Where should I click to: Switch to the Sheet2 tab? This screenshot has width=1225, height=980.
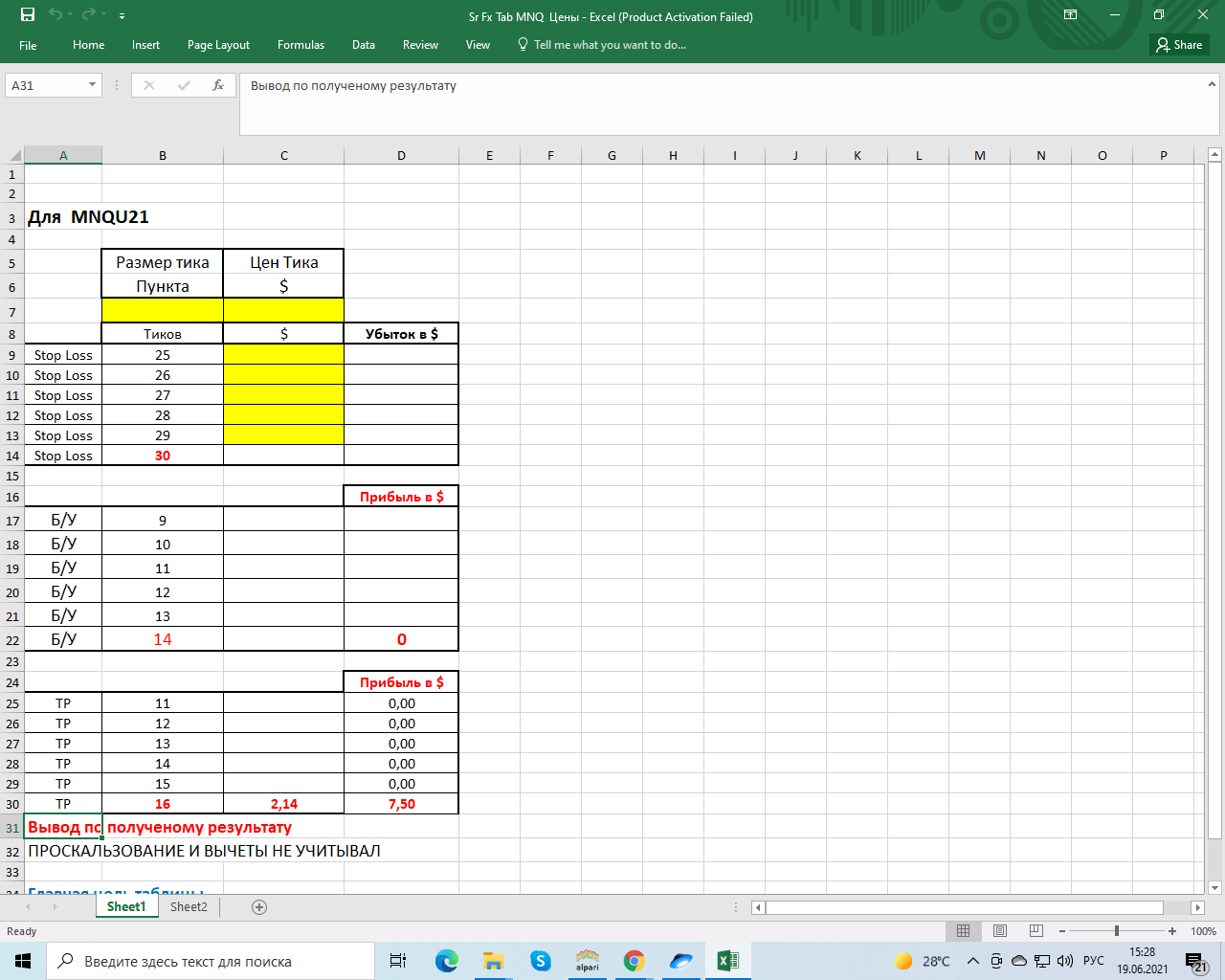(x=189, y=907)
